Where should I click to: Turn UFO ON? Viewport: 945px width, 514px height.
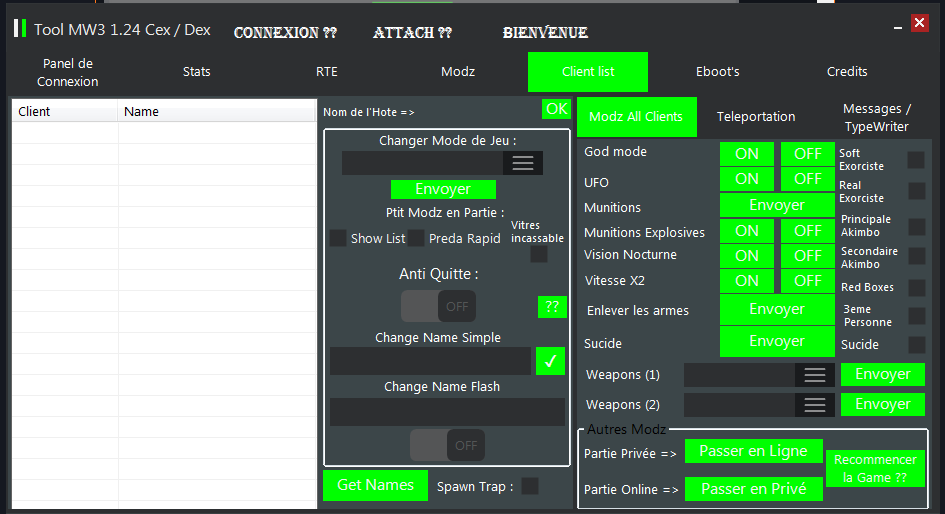[747, 179]
